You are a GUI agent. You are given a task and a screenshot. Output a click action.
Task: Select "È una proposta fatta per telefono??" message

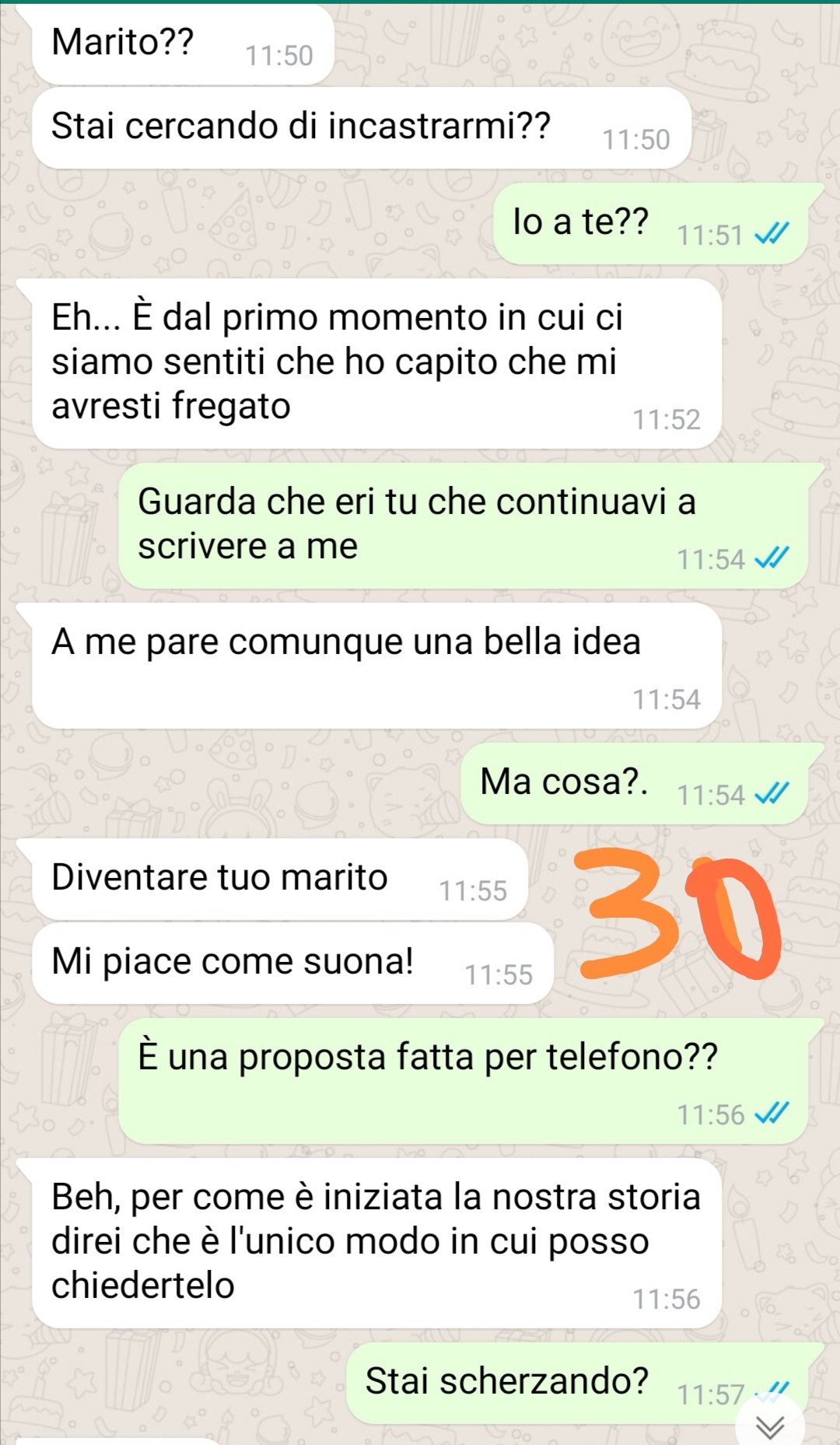(x=464, y=1081)
